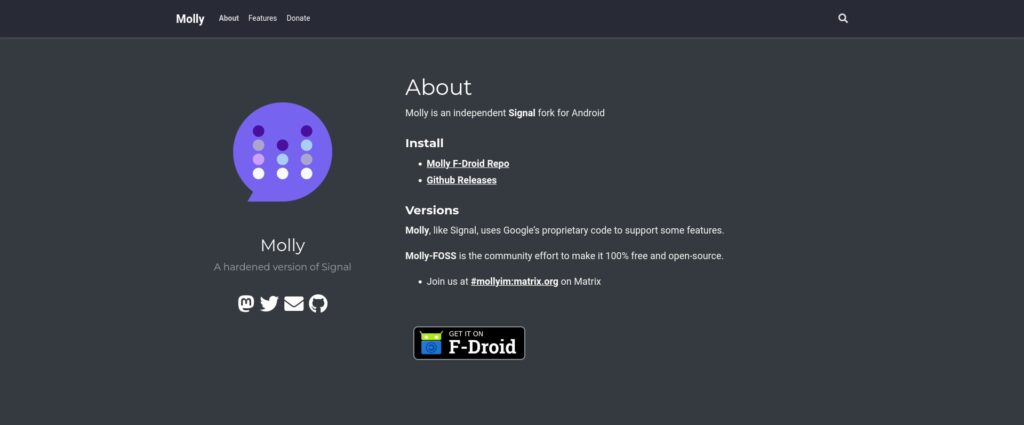The width and height of the screenshot is (1024, 425).
Task: Select Donate in the top navigation
Action: coord(298,18)
